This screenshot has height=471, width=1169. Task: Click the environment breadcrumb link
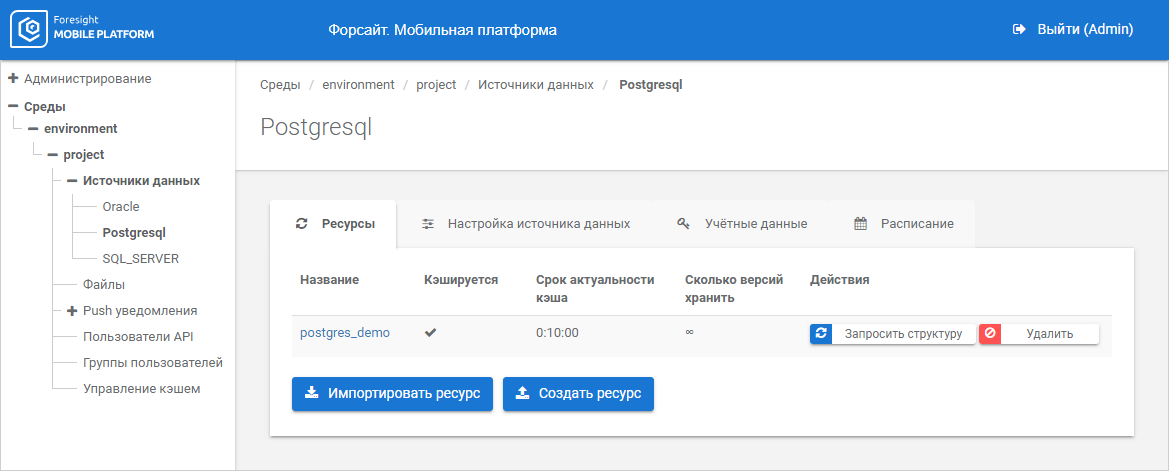[x=358, y=85]
